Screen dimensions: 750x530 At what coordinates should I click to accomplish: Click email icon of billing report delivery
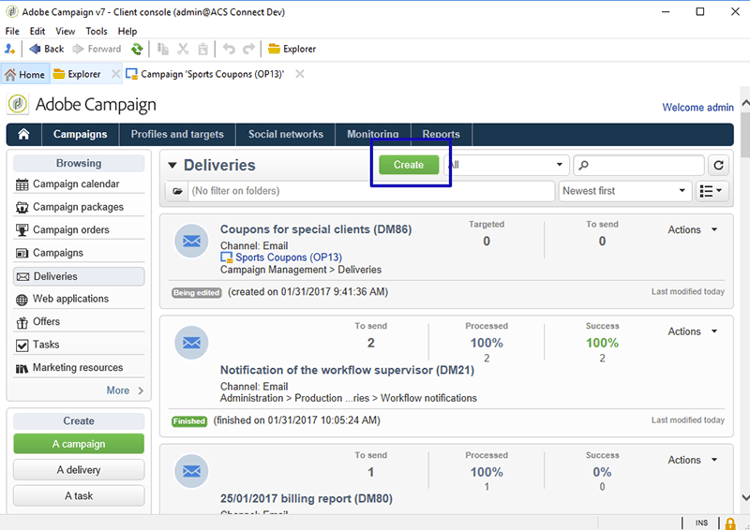191,471
